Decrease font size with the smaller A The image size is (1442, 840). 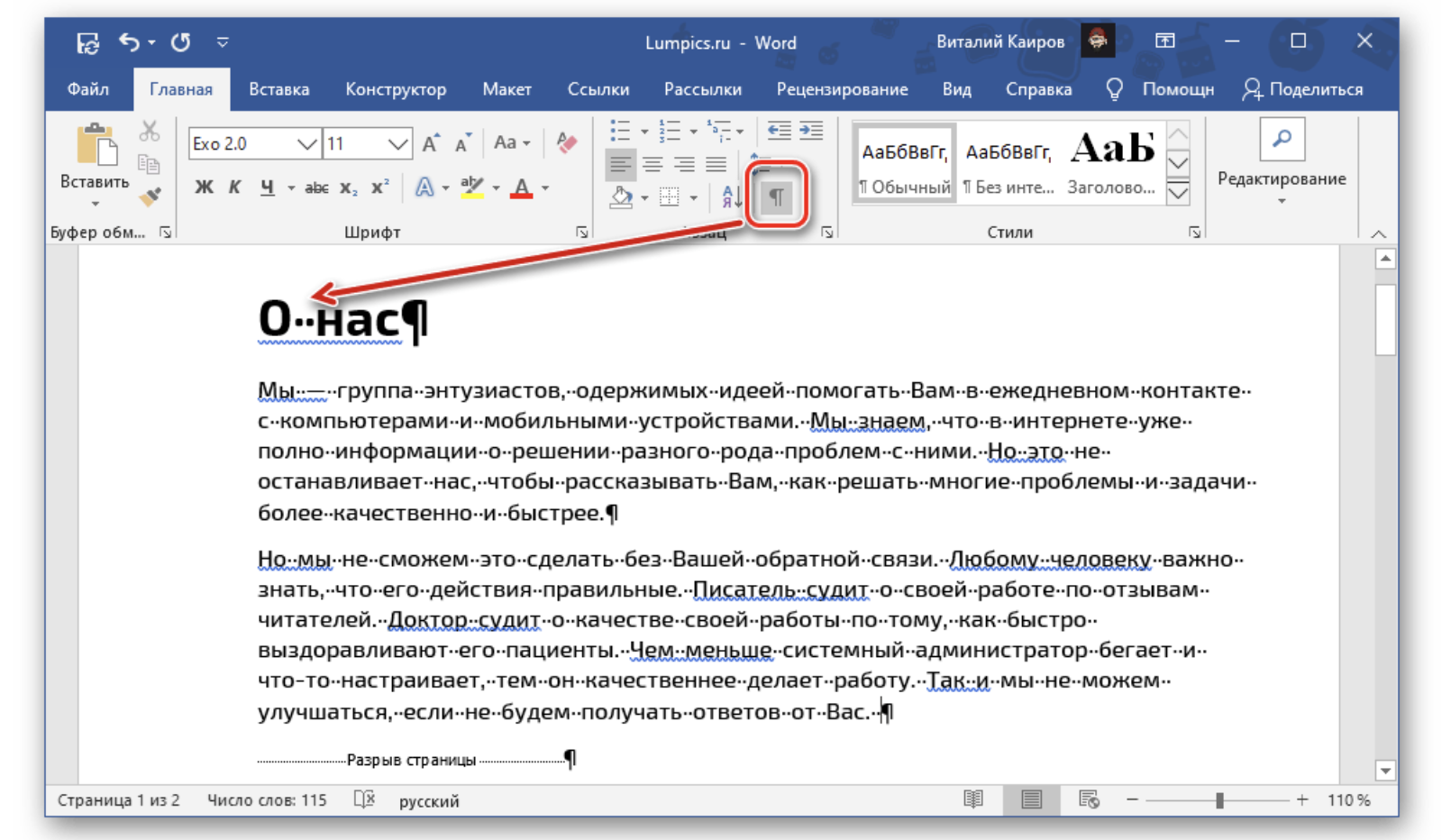[463, 143]
